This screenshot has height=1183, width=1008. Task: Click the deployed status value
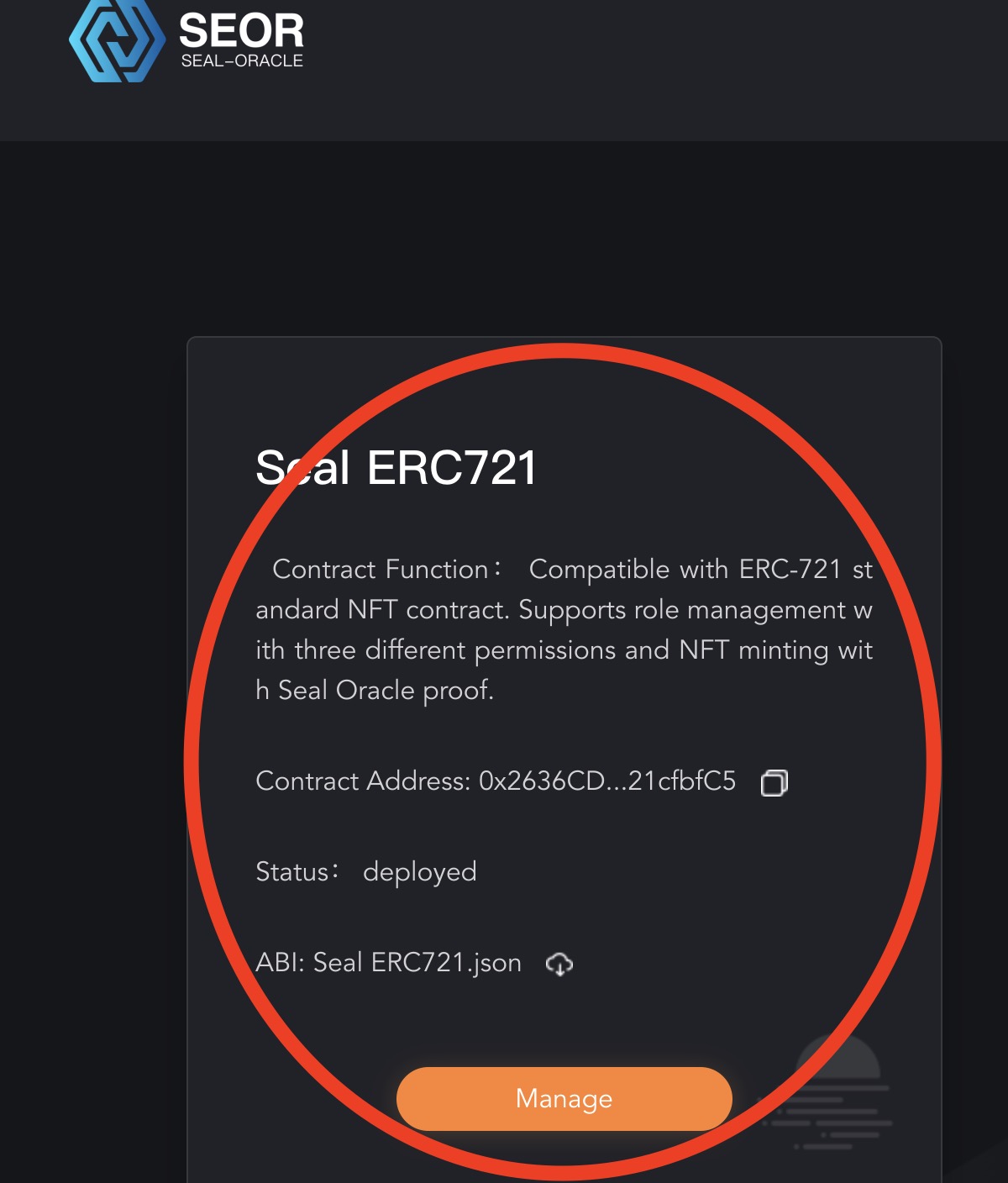point(419,872)
